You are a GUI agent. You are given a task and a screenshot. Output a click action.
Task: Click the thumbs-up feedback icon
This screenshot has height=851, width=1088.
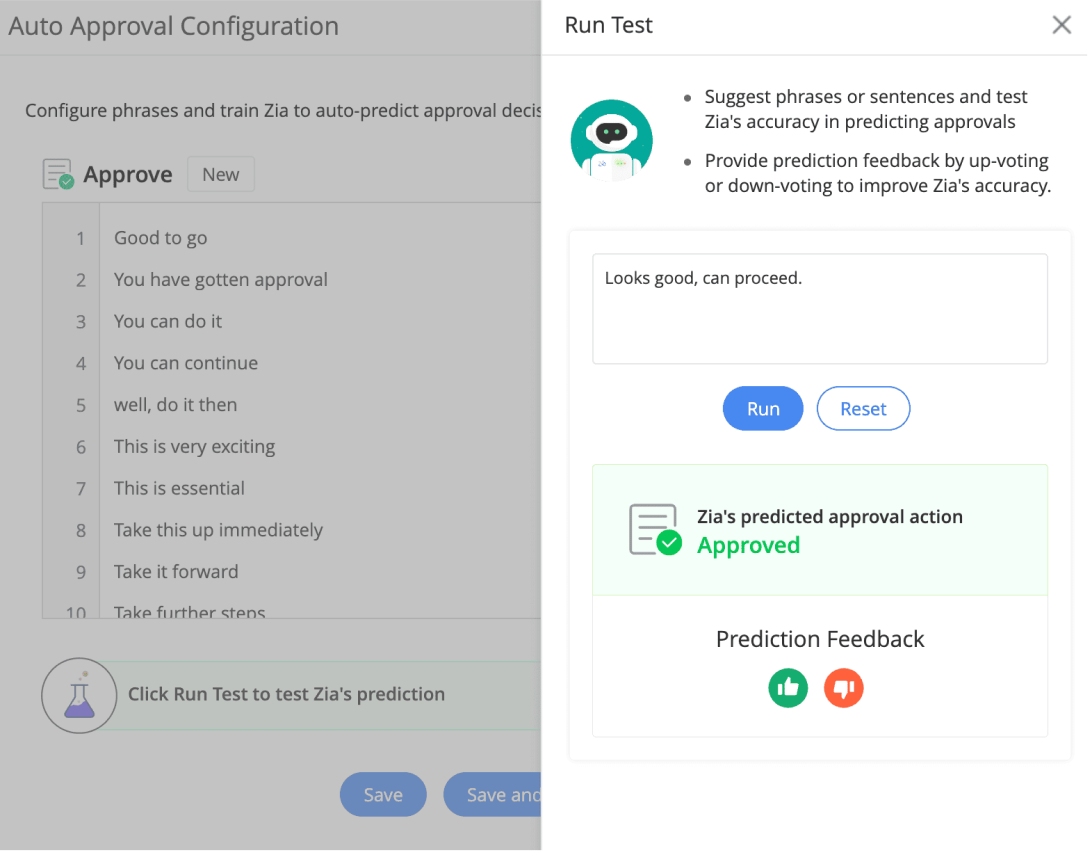pyautogui.click(x=788, y=688)
